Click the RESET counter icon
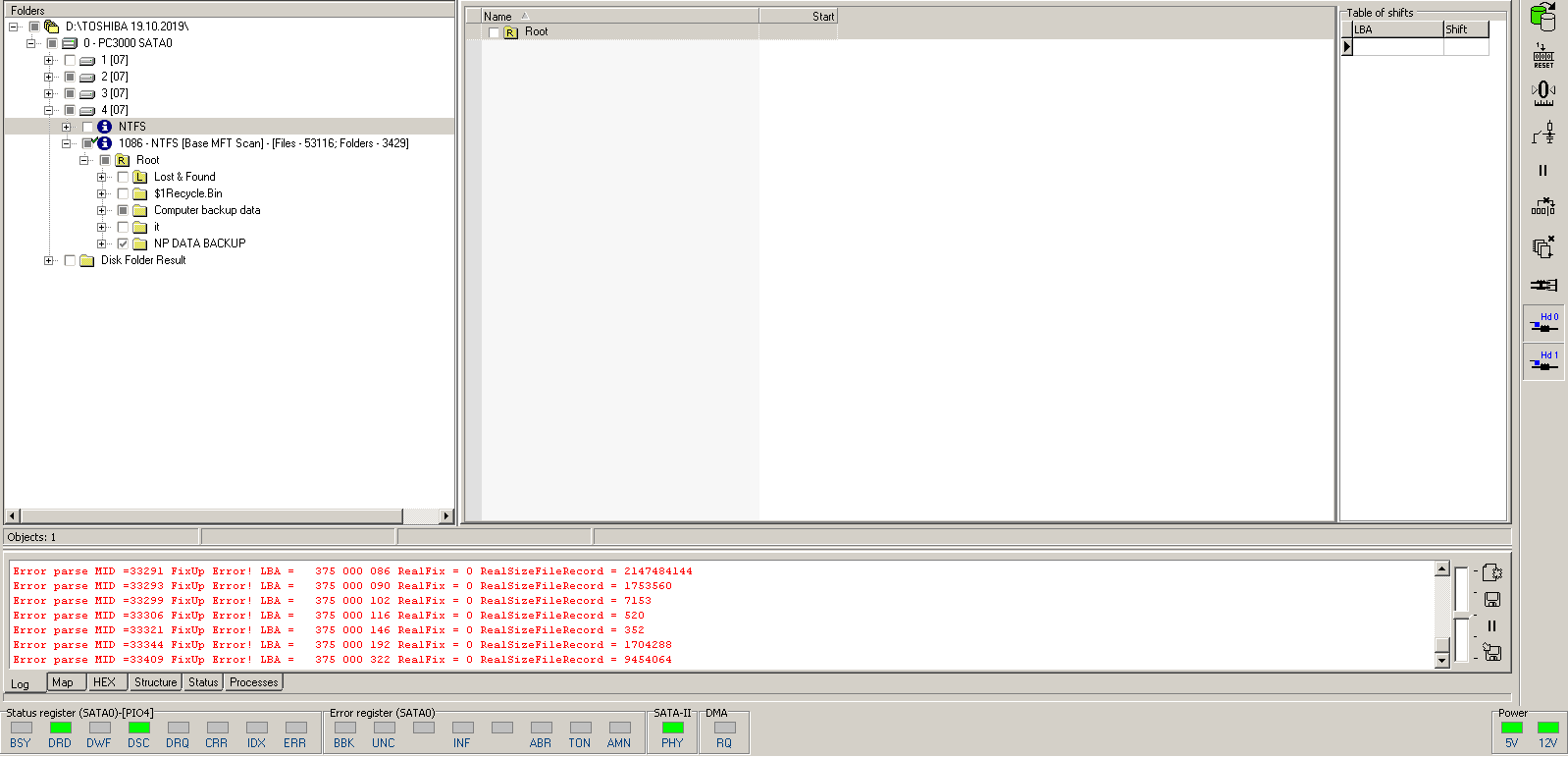 1542,55
